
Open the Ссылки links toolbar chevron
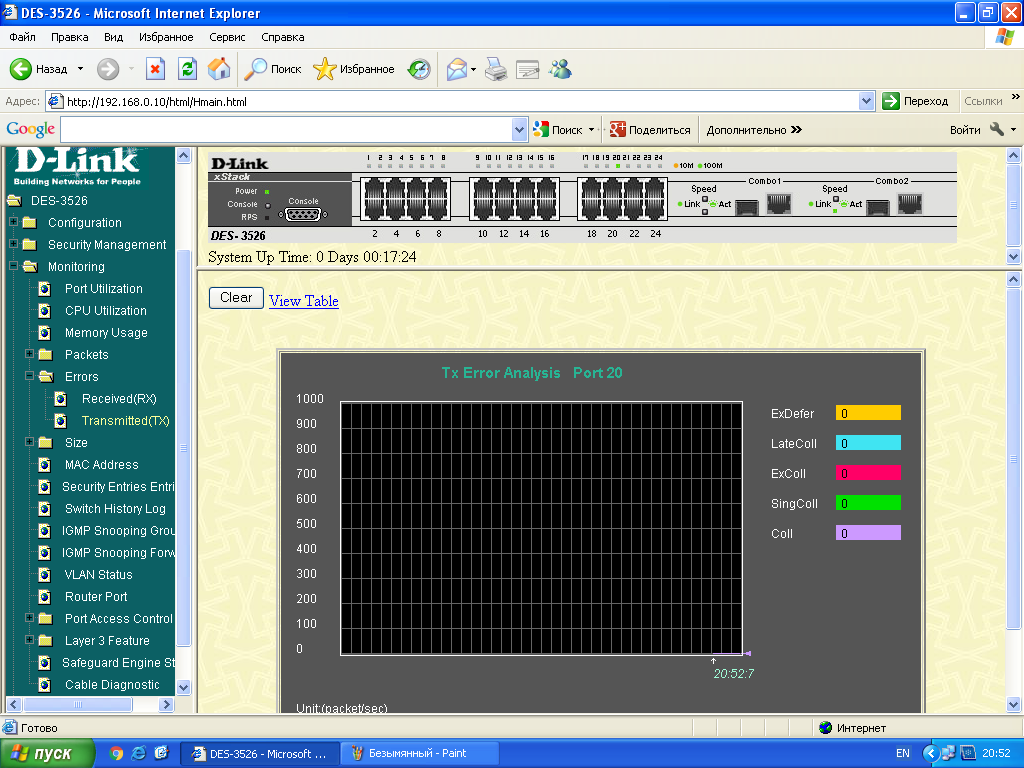[x=1016, y=97]
